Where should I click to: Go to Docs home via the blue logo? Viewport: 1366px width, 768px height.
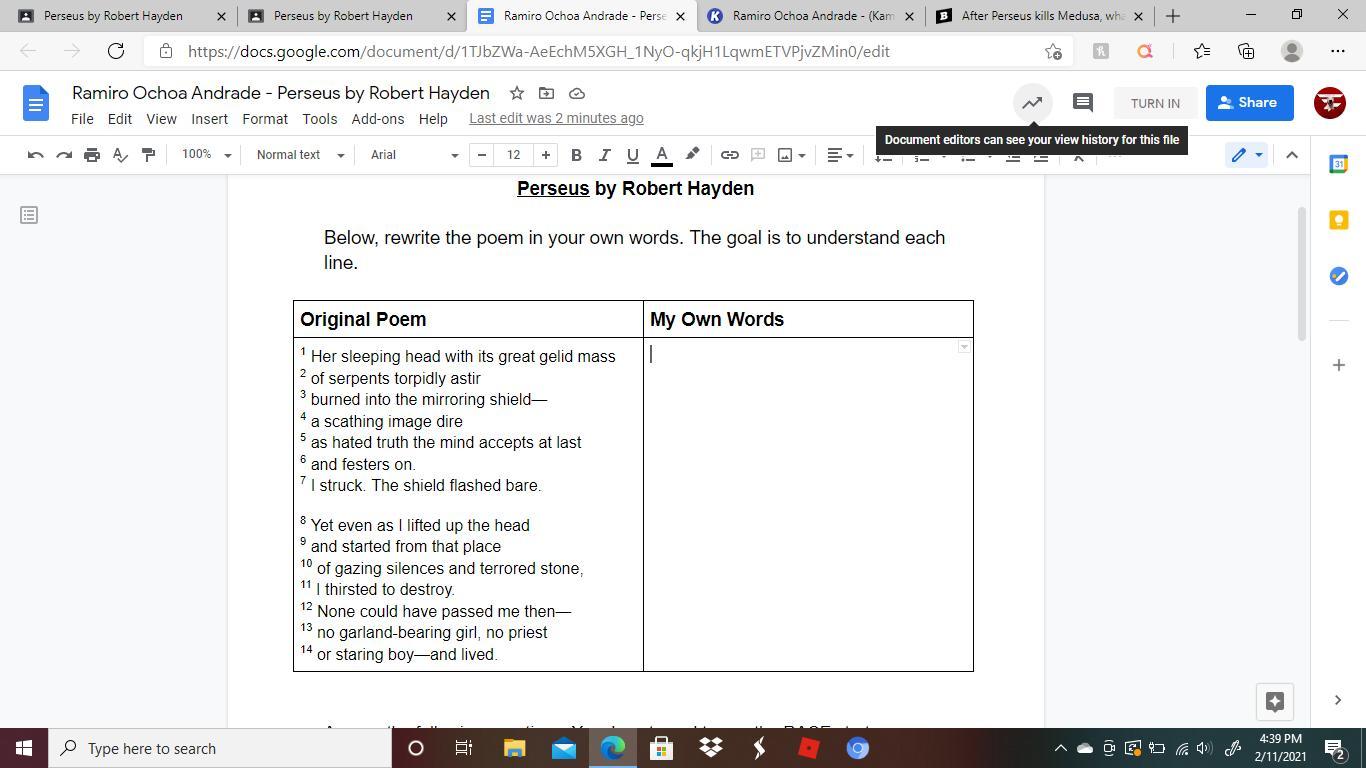tap(35, 103)
